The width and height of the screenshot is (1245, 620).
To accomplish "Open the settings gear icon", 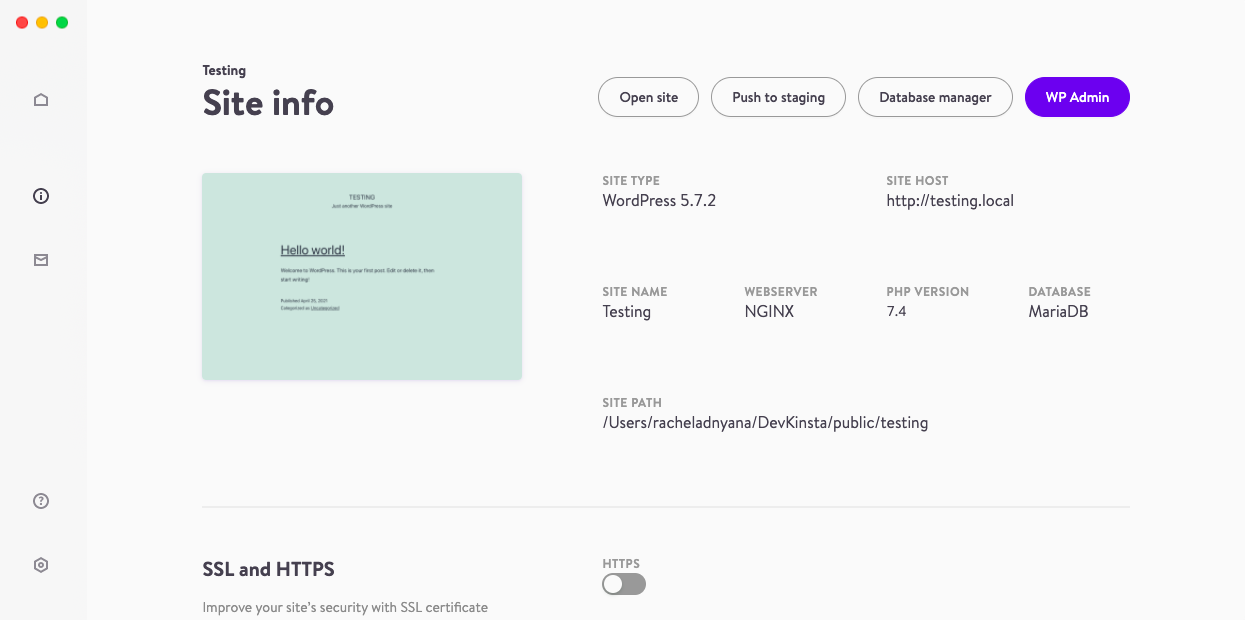I will (x=41, y=565).
